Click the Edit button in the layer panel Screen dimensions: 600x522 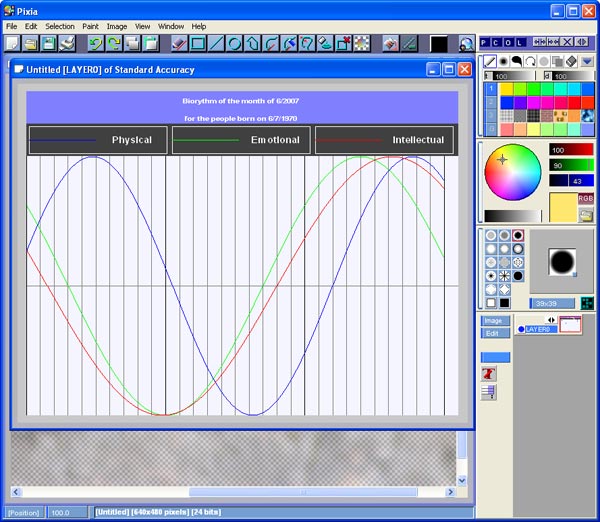495,333
